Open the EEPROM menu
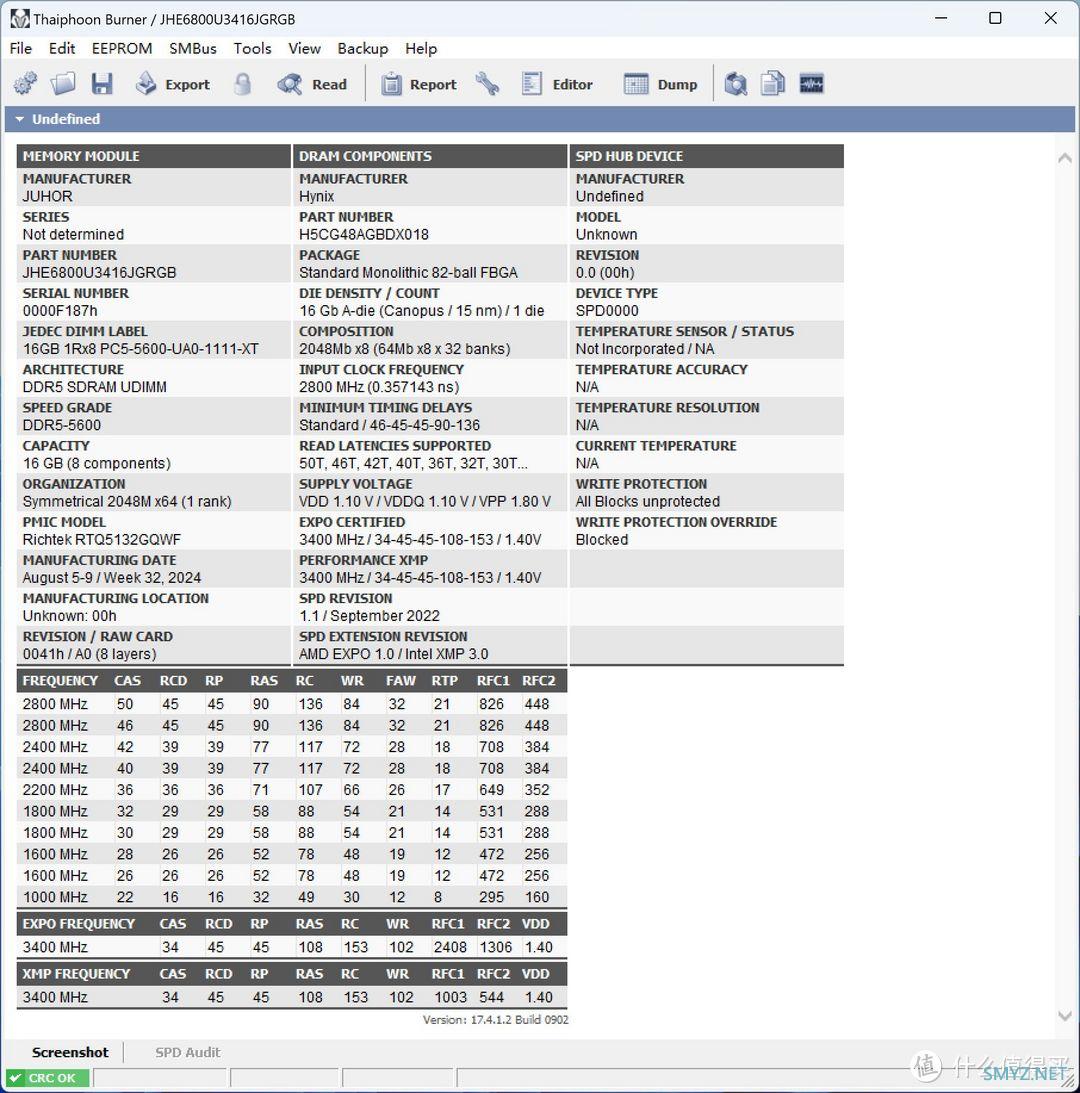This screenshot has height=1093, width=1080. (122, 48)
